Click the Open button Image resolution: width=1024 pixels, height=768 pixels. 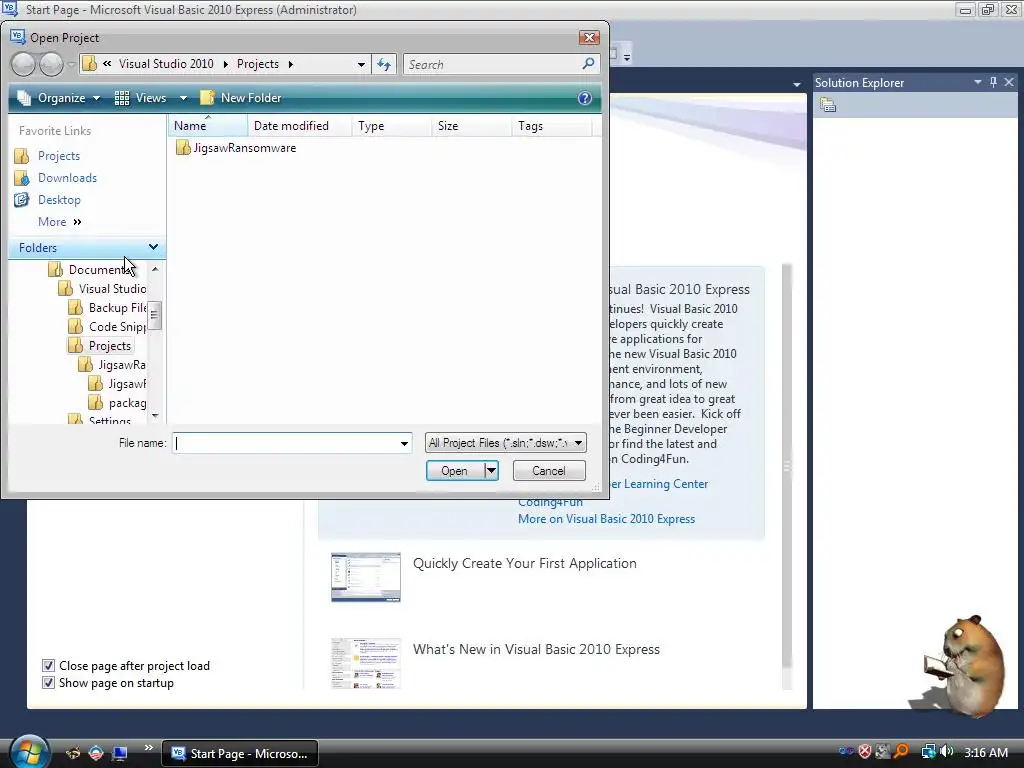pyautogui.click(x=455, y=471)
